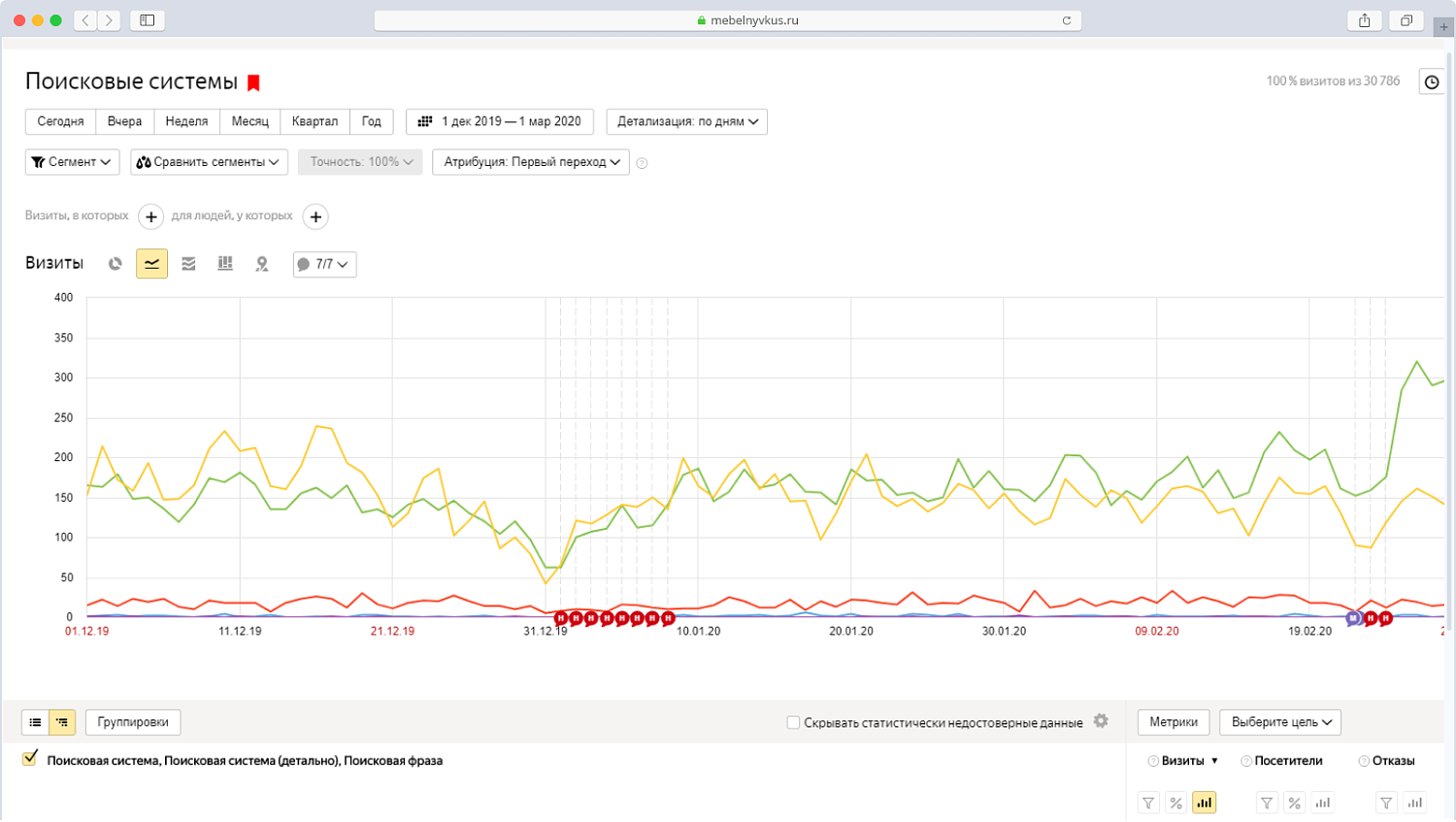Open the Выберите цель goal dropdown
Screen dimensions: 1456x822
click(x=1280, y=722)
